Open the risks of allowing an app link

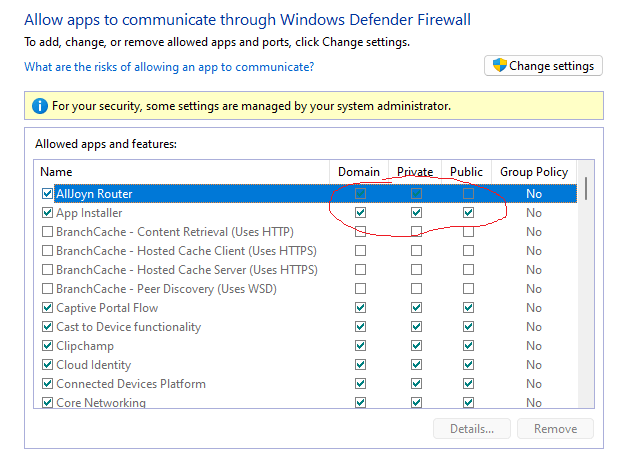point(169,67)
